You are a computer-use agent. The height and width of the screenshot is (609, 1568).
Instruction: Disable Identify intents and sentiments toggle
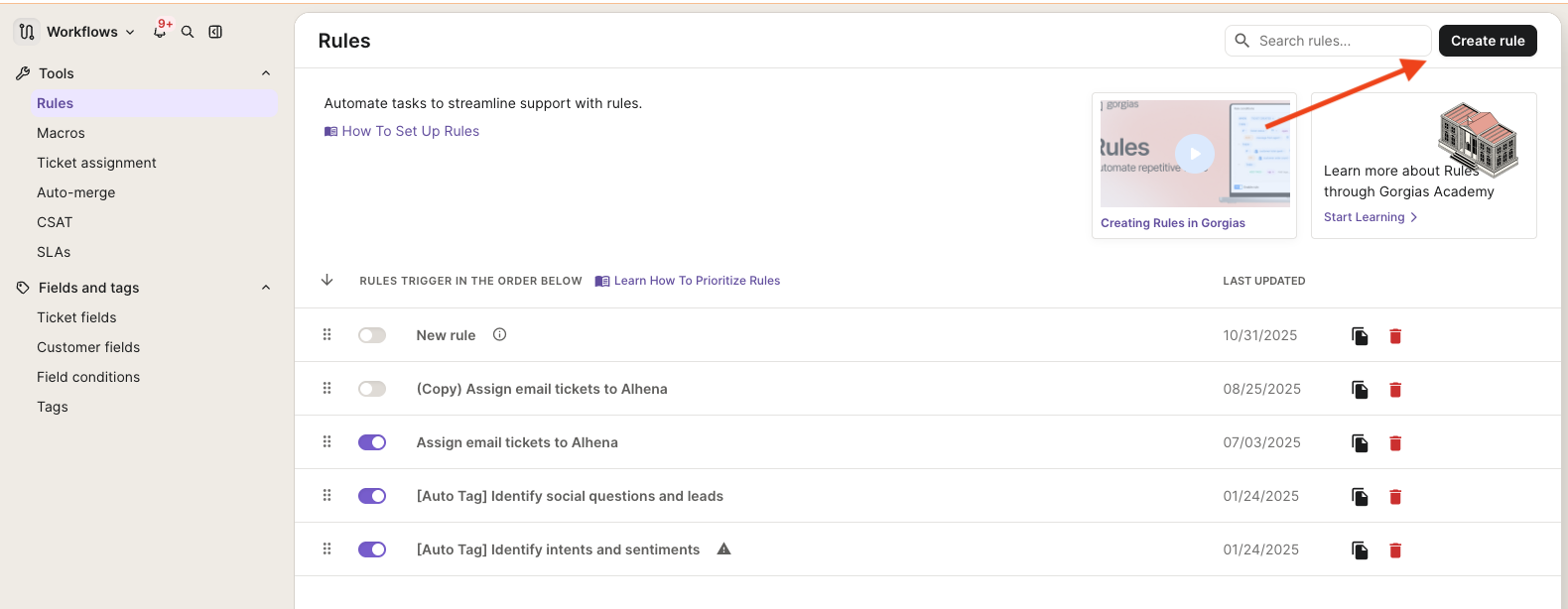[372, 549]
